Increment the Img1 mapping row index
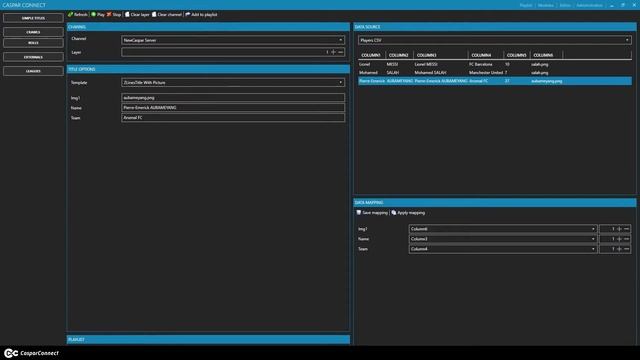640x360 pixels. (x=619, y=229)
